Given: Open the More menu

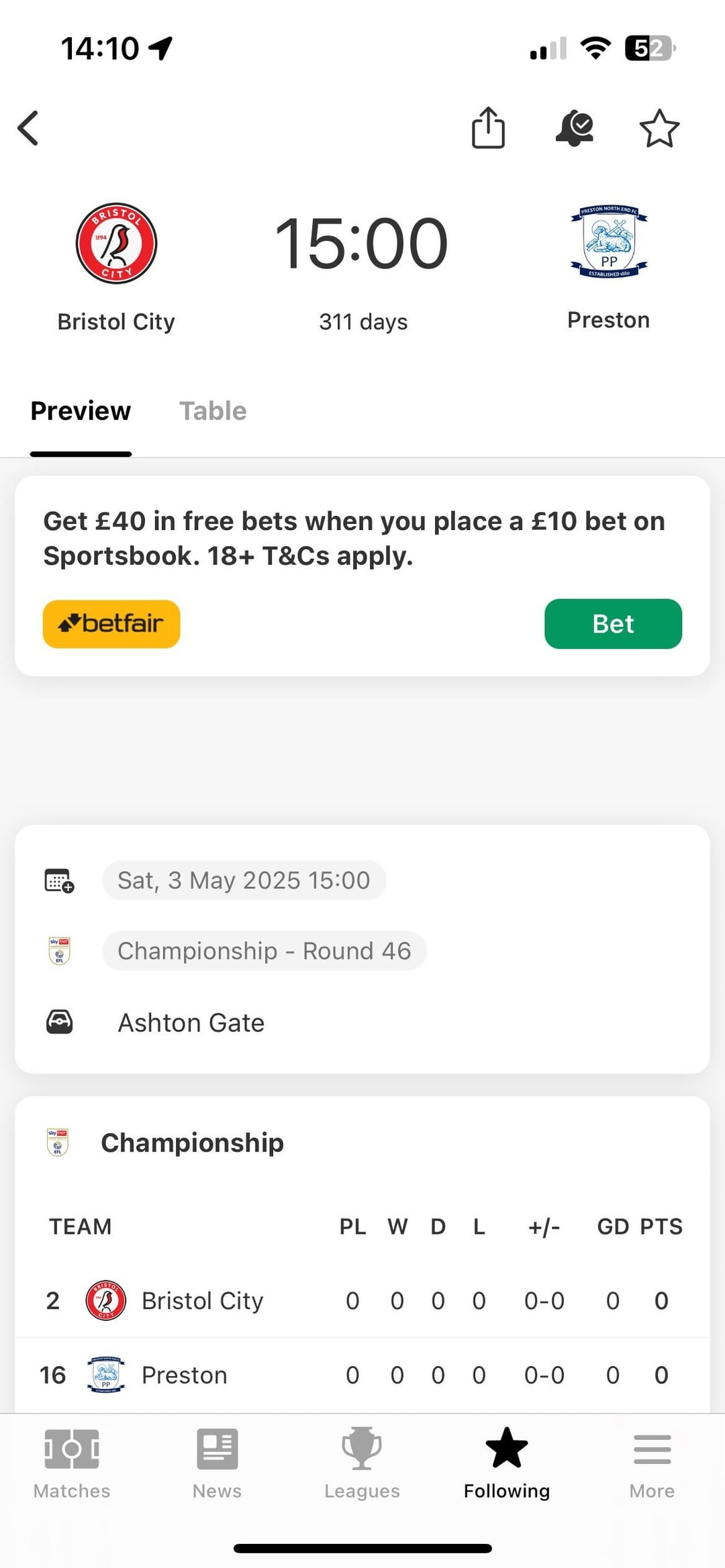Looking at the screenshot, I should click(x=652, y=1463).
